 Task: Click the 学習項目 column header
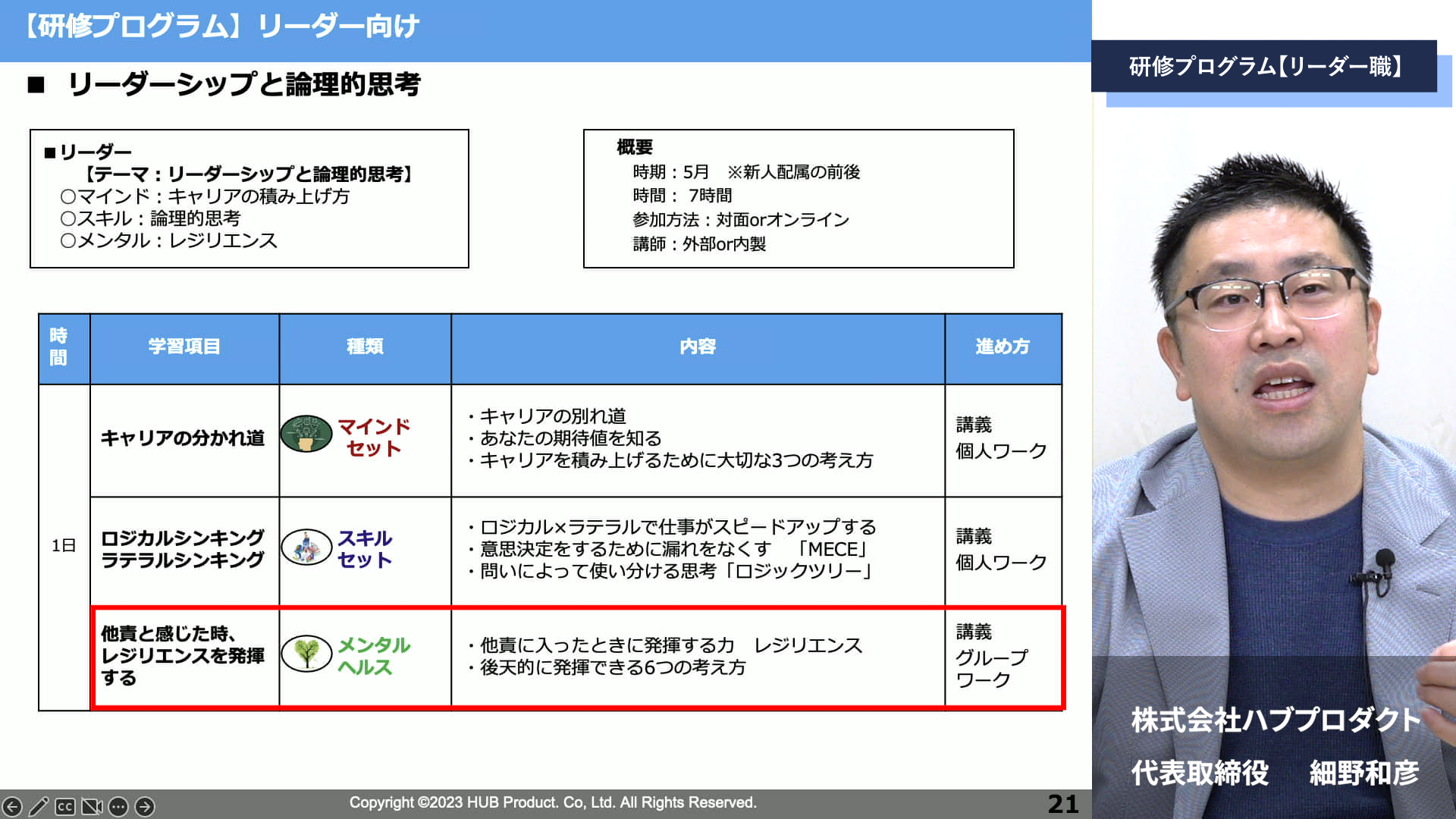tap(184, 347)
